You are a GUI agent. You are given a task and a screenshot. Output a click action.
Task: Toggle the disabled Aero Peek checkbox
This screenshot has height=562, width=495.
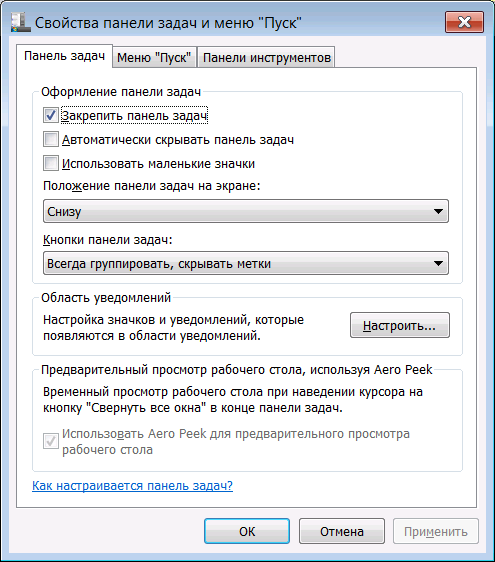[x=51, y=441]
